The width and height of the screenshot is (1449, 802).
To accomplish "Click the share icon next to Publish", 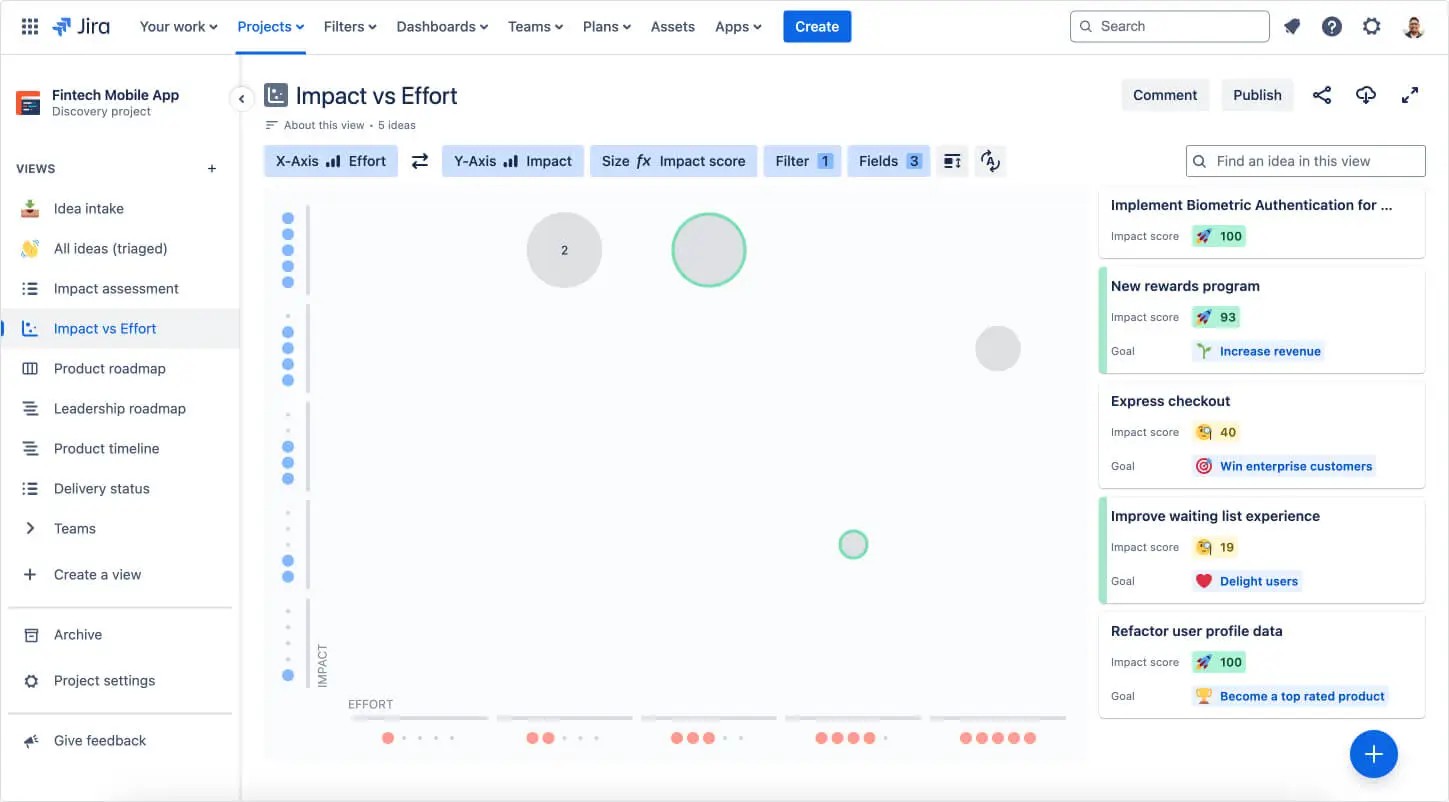I will coord(1322,95).
